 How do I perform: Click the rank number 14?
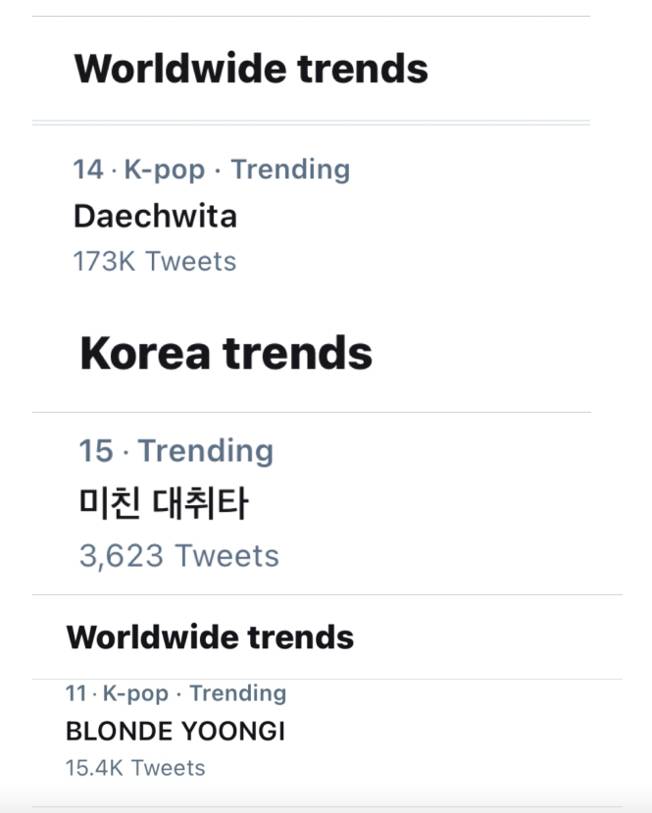pos(87,169)
